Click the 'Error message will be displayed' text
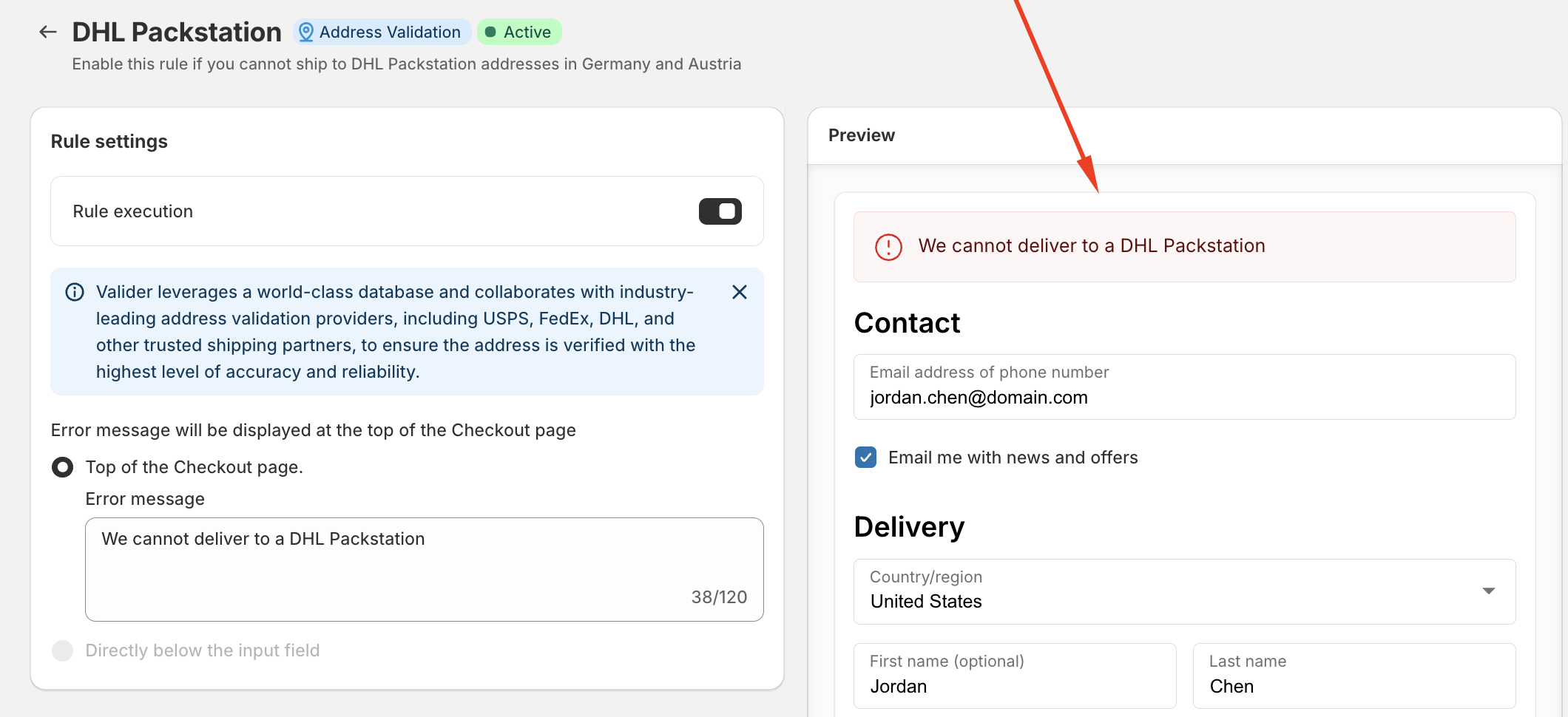 (313, 430)
